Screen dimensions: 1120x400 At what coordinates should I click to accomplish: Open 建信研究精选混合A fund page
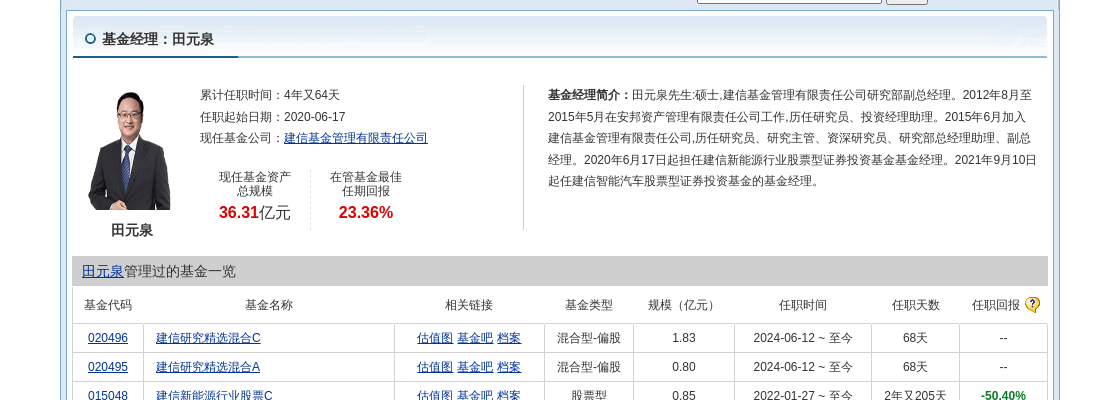208,367
